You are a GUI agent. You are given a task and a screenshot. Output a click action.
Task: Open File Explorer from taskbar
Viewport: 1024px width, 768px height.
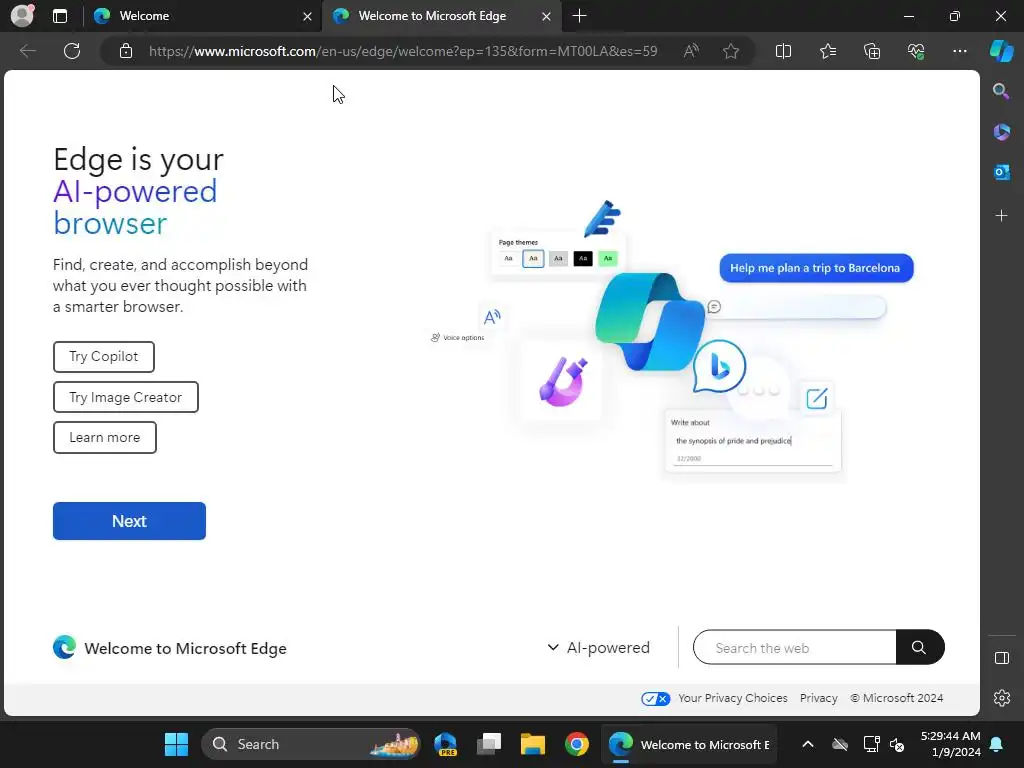pos(533,744)
